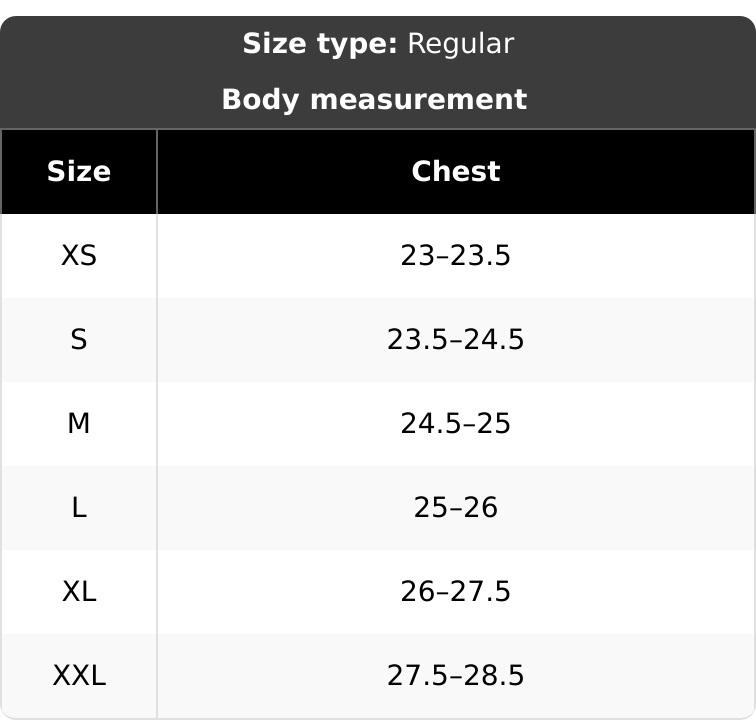Click chest value 25–26
This screenshot has height=720, width=756.
coord(455,507)
